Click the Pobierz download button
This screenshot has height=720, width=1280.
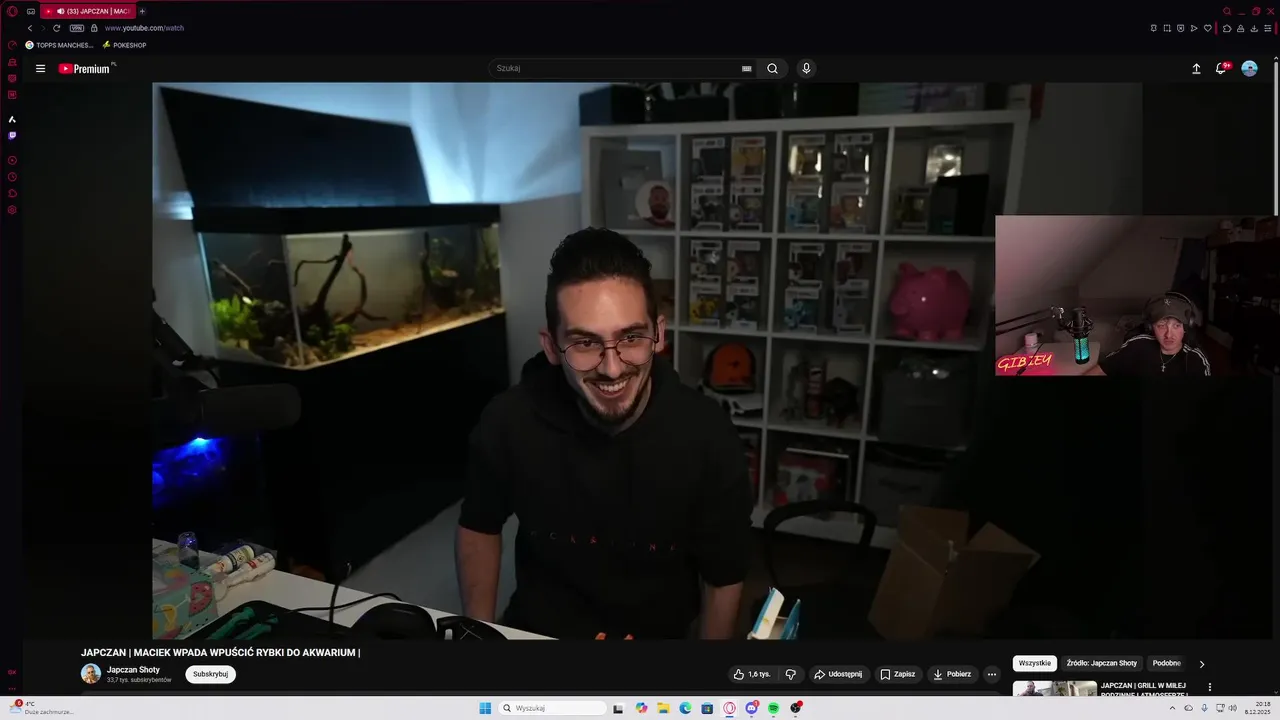pos(952,674)
